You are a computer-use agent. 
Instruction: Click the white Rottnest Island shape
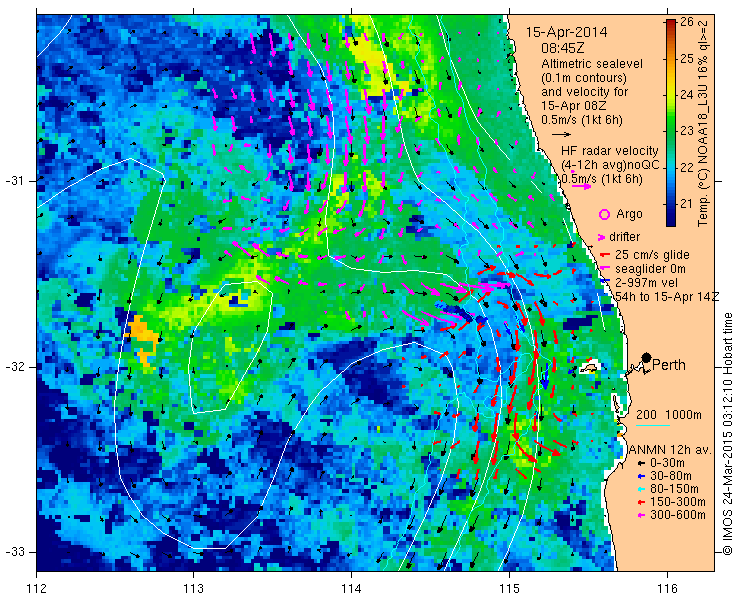pyautogui.click(x=588, y=366)
